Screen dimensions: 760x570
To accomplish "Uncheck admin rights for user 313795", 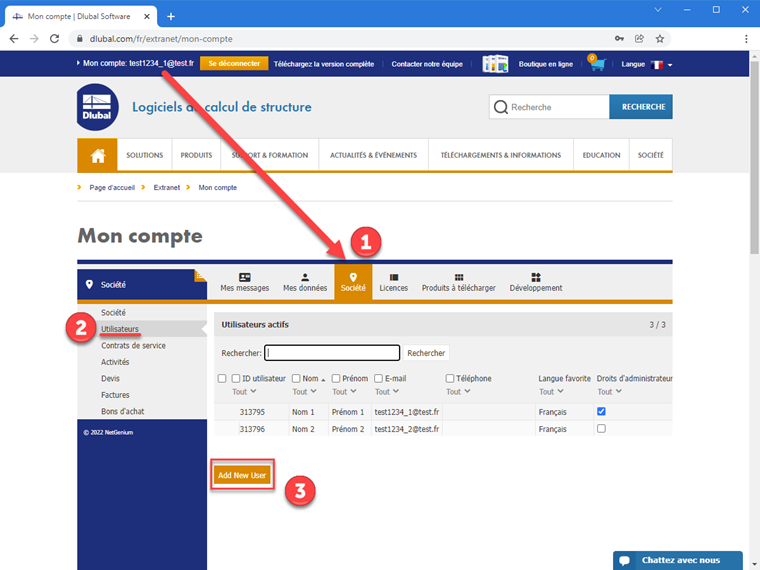I will click(601, 412).
